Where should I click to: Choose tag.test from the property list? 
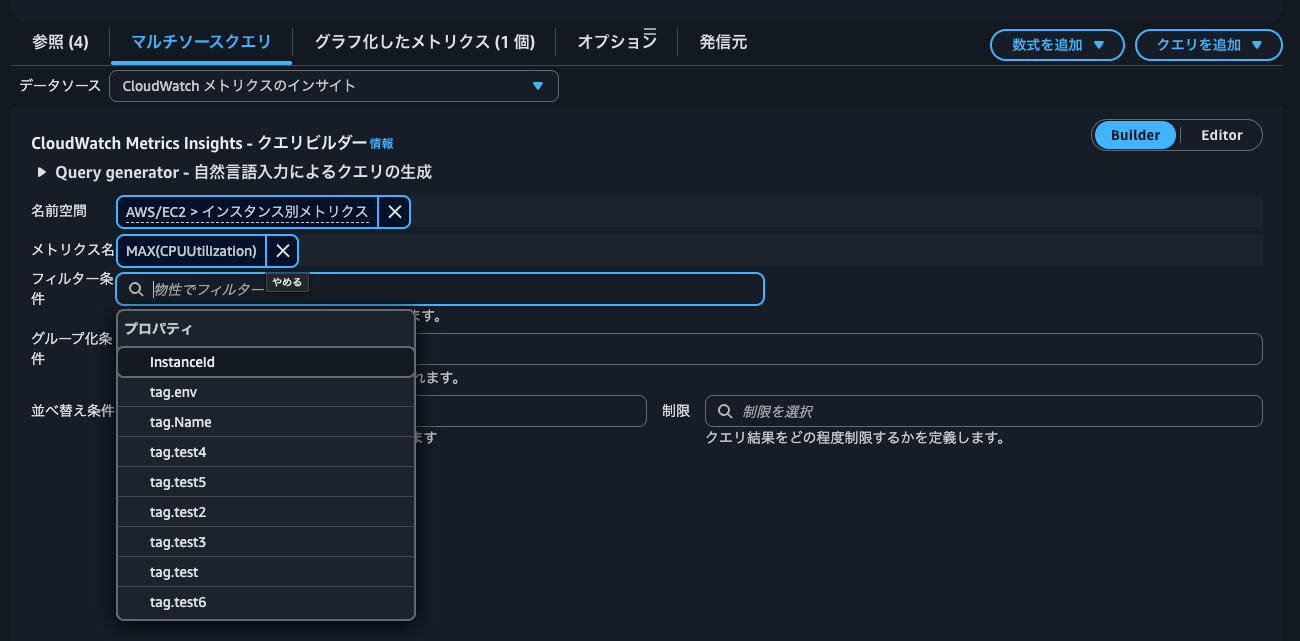tap(266, 572)
